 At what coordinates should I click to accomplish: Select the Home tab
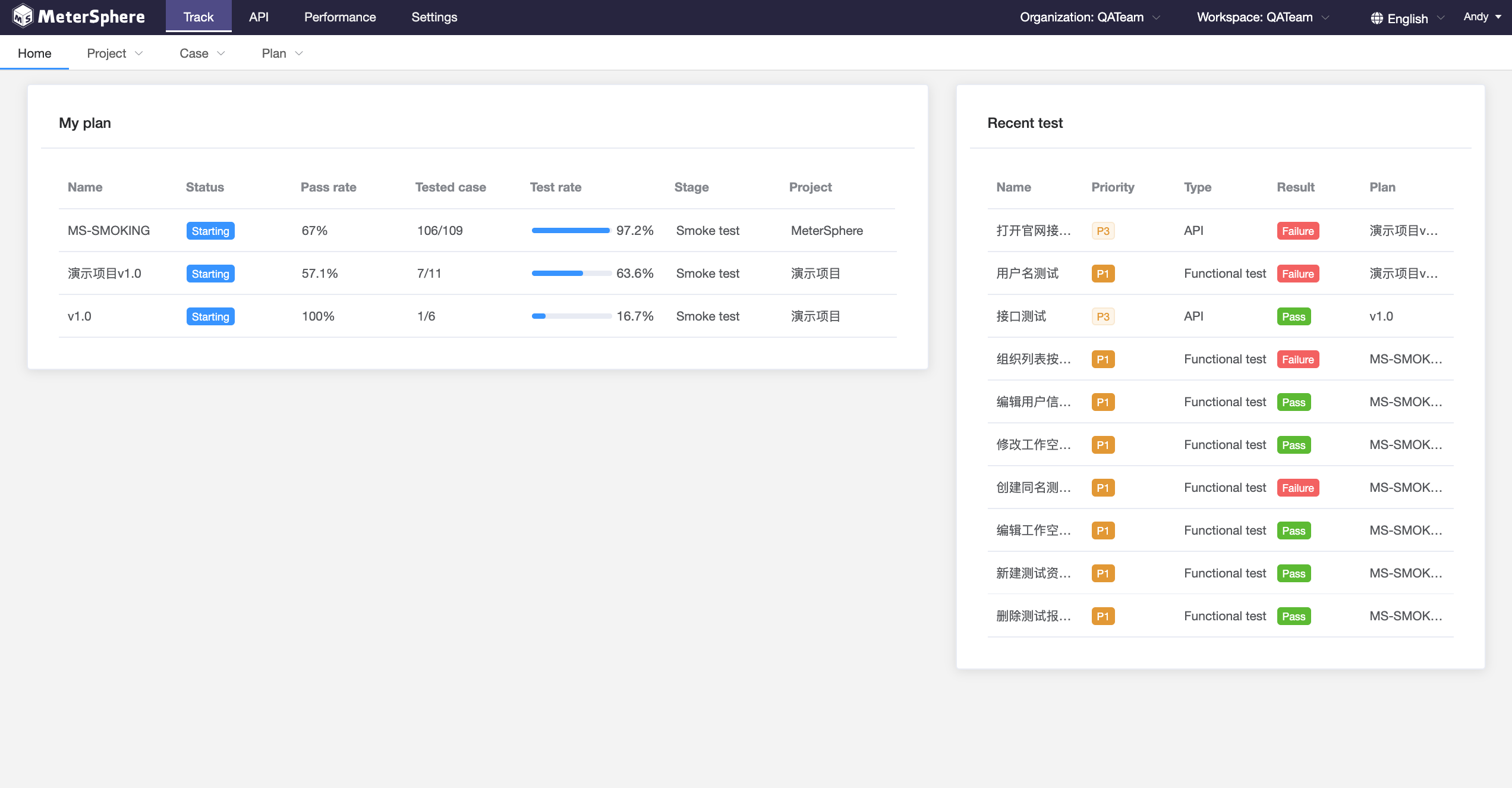(x=34, y=53)
